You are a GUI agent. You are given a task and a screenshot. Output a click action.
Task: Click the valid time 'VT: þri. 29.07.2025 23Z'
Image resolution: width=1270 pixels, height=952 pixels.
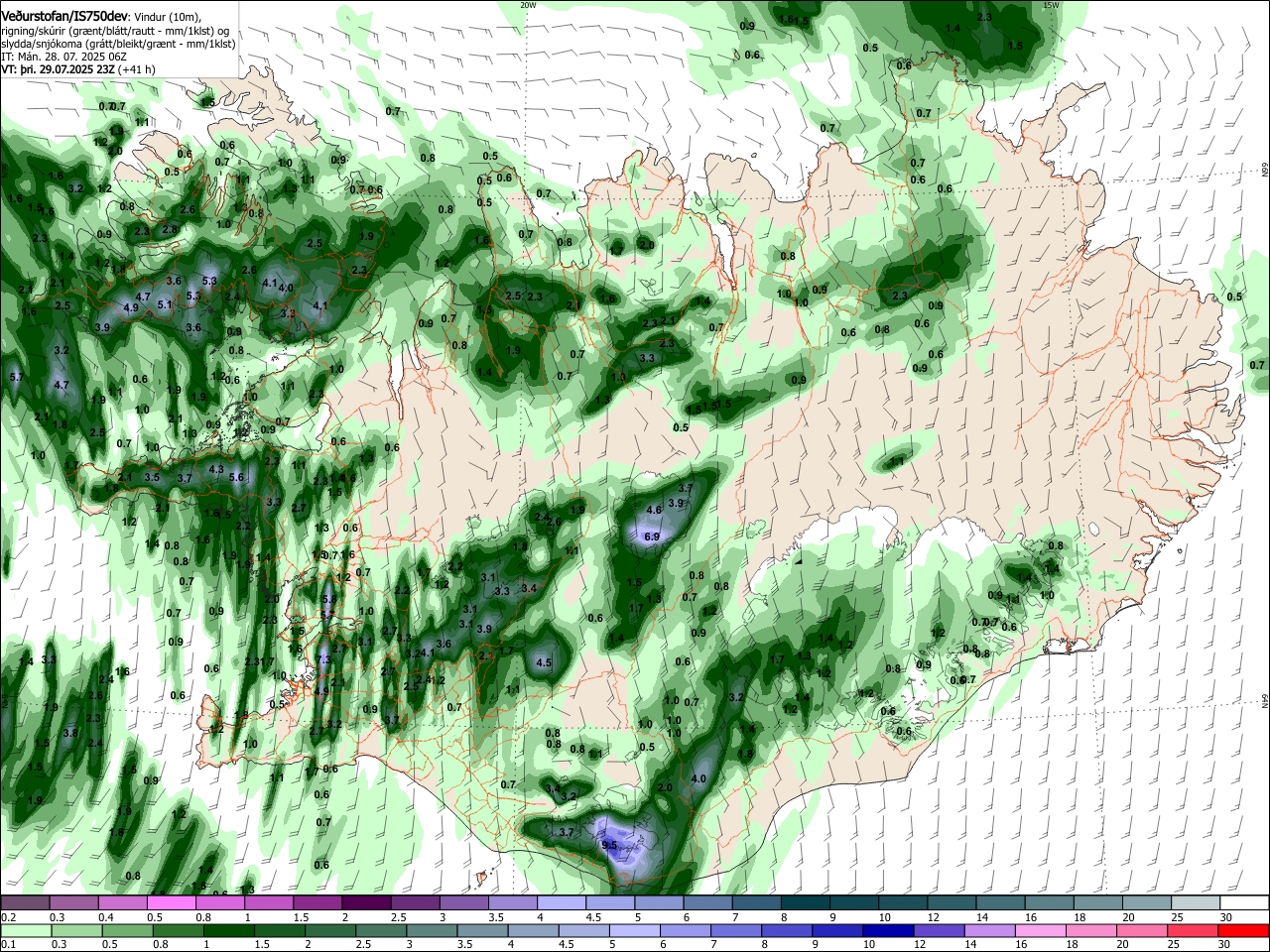click(59, 69)
